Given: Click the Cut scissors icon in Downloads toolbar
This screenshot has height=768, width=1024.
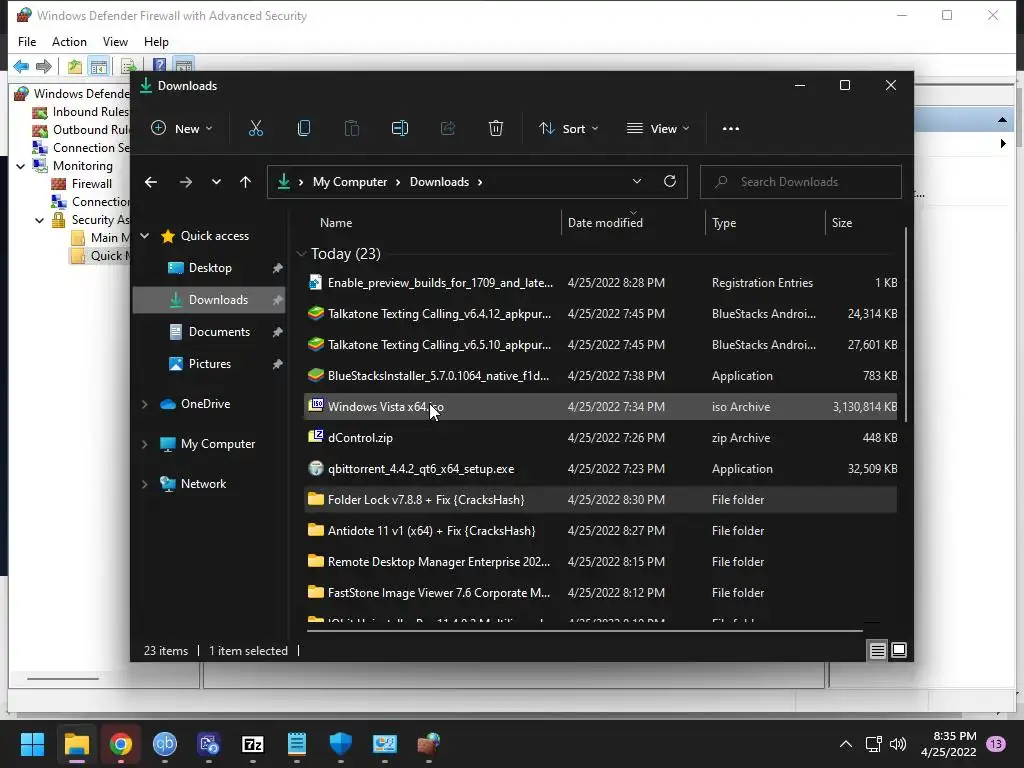Looking at the screenshot, I should pyautogui.click(x=255, y=129).
